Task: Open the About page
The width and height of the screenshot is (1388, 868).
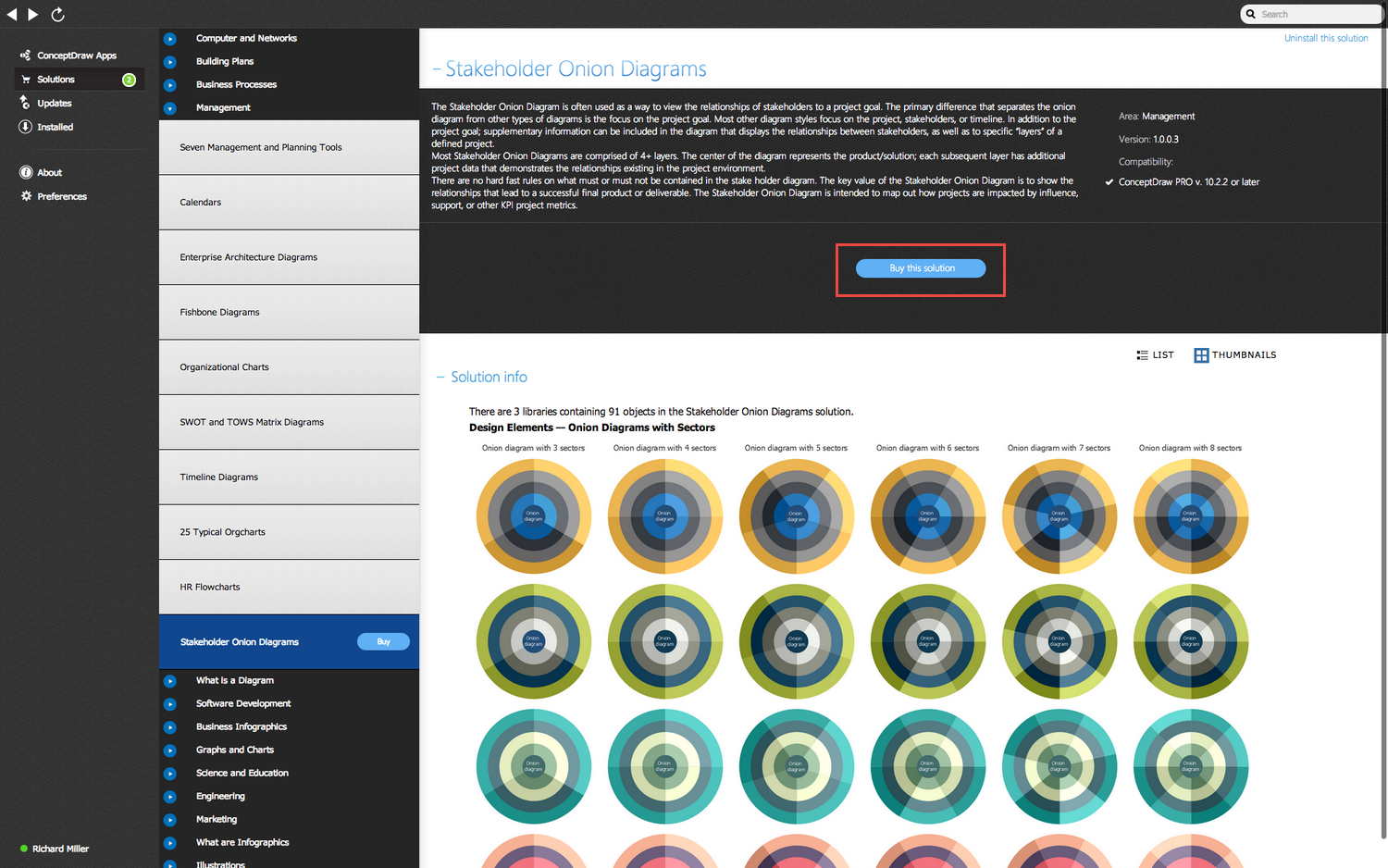Action: [49, 172]
